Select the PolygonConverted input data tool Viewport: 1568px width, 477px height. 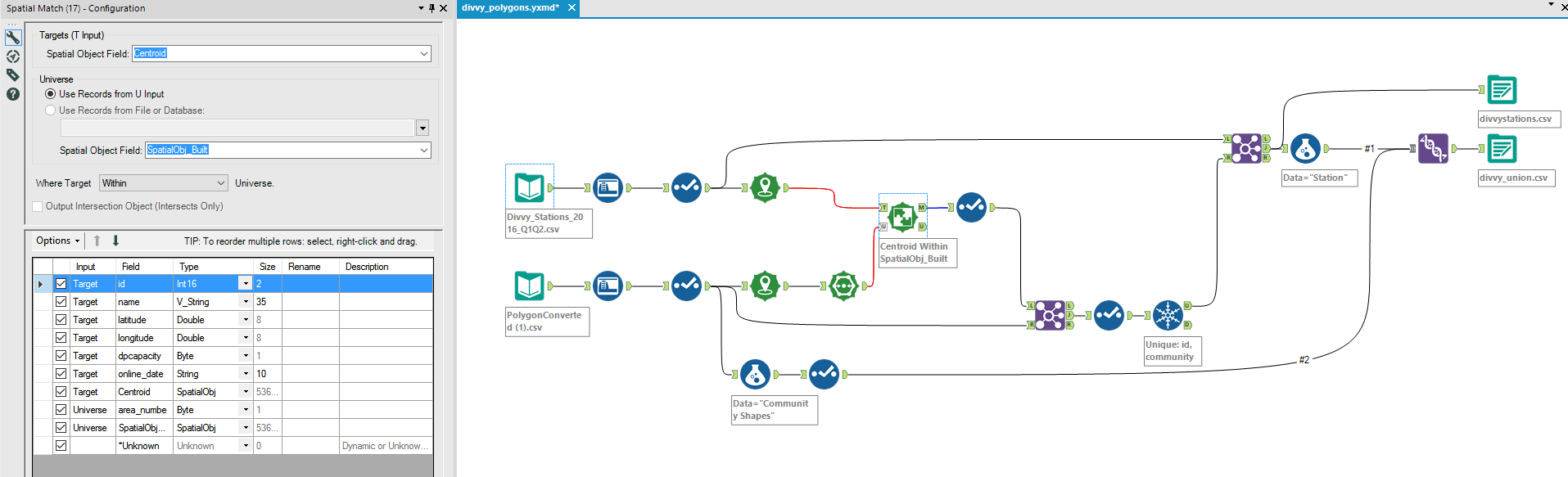(529, 286)
